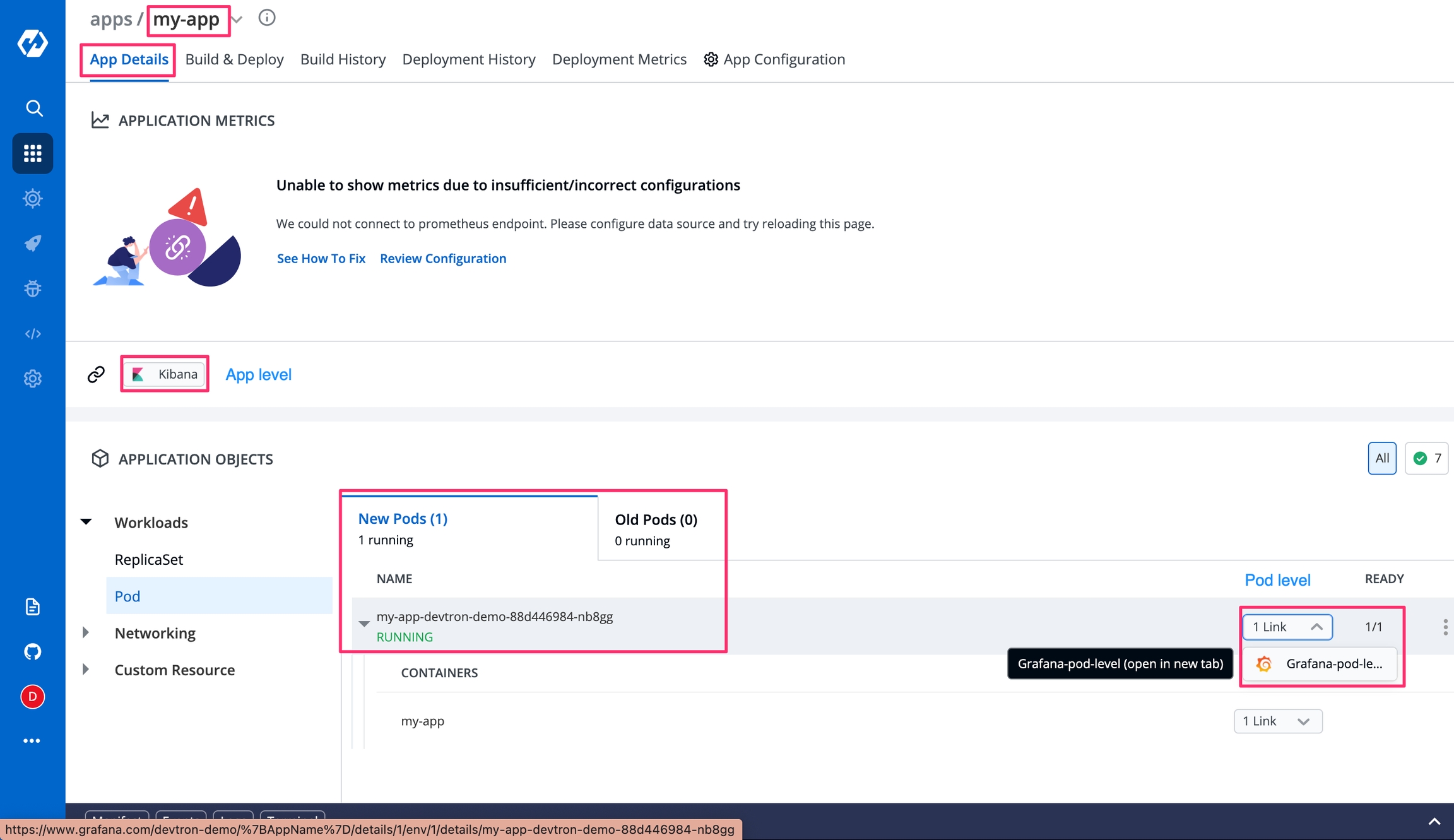Open the GitHub icon in sidebar
Viewport: 1454px width, 840px height.
[x=32, y=651]
